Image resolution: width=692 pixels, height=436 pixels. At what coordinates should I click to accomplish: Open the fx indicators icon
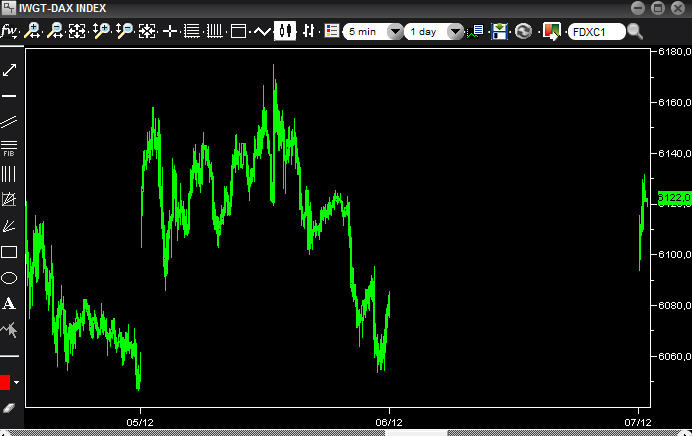(9, 31)
